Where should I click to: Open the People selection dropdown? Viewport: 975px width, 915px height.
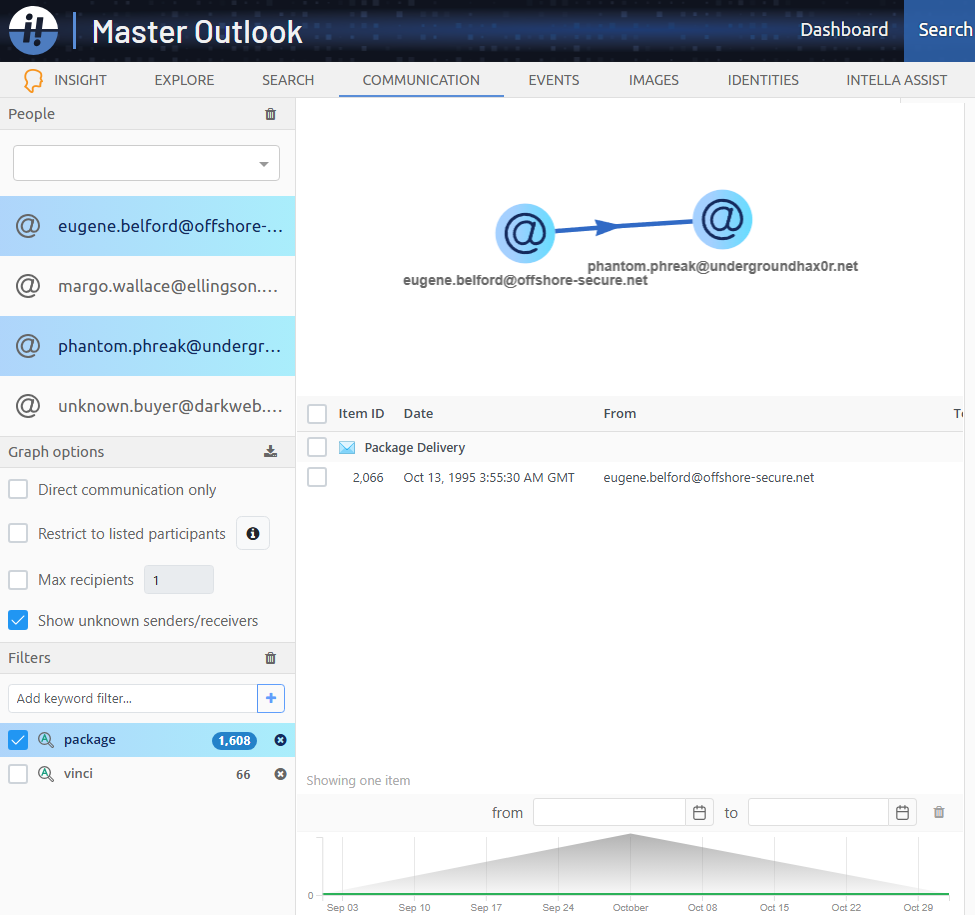[146, 163]
